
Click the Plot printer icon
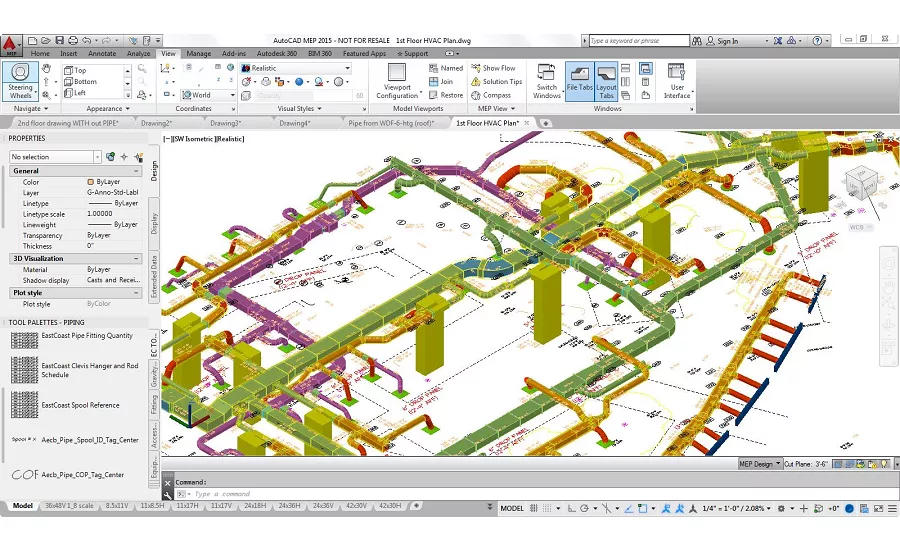click(73, 41)
